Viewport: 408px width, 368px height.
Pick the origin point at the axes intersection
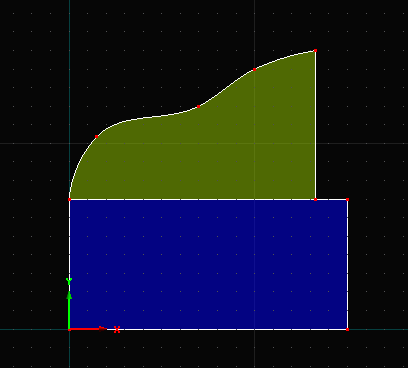pos(69,329)
